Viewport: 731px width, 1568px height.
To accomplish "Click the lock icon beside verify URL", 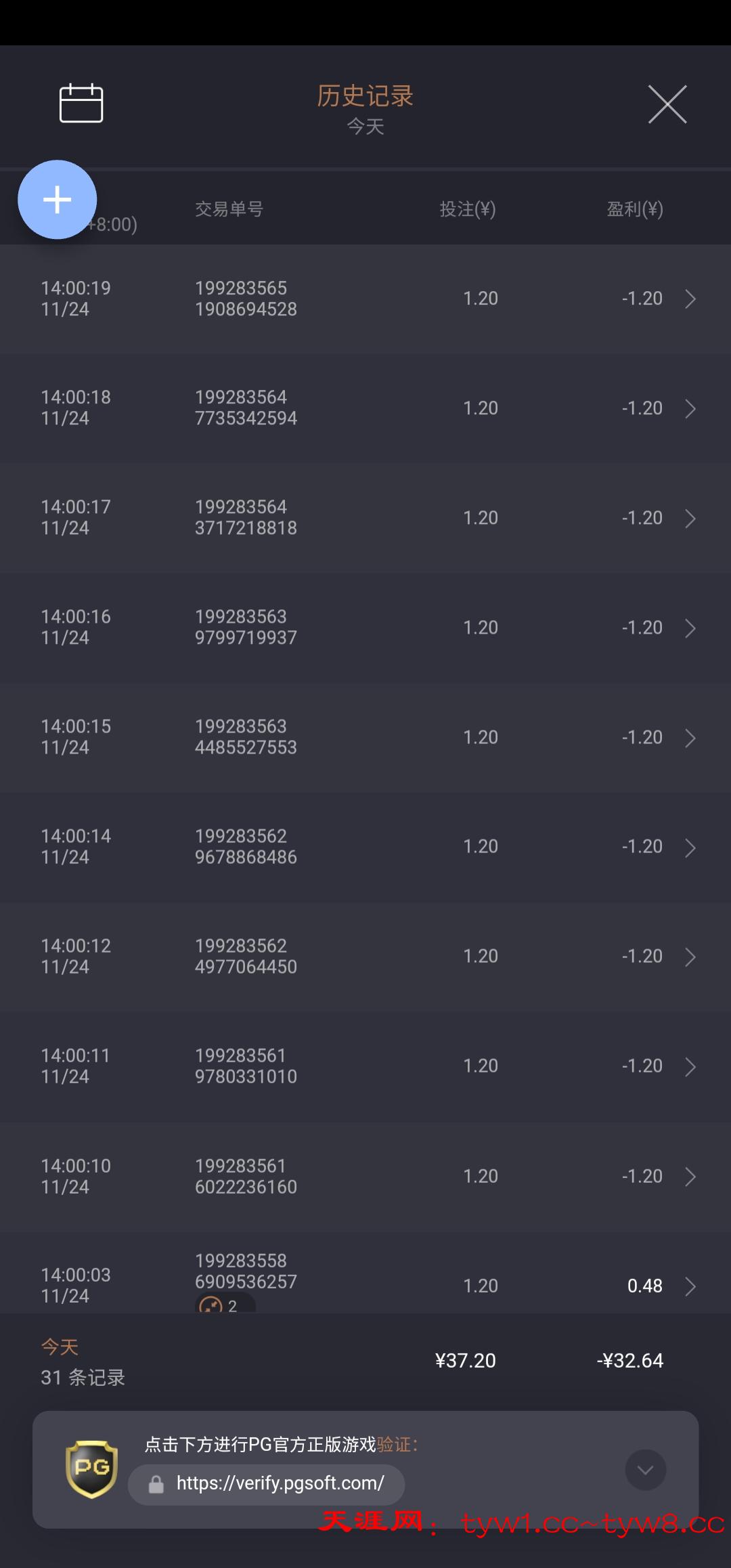I will point(156,1484).
